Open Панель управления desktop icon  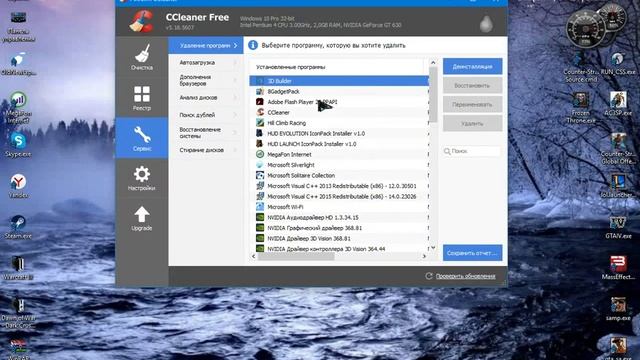(18, 27)
